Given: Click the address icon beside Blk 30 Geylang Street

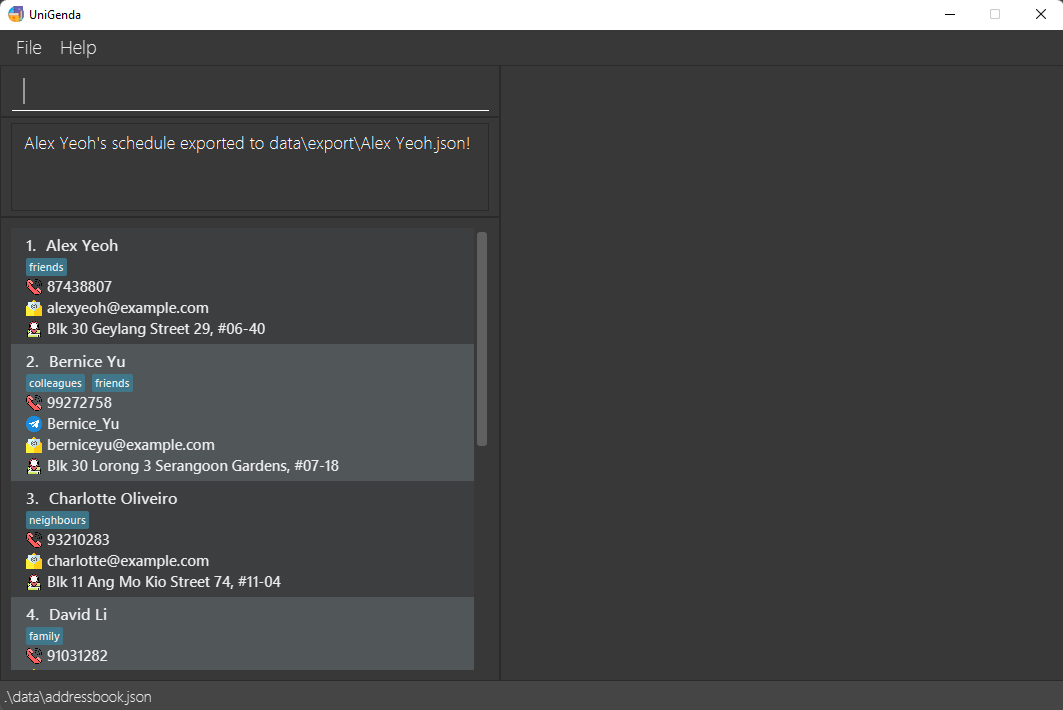Looking at the screenshot, I should (34, 329).
